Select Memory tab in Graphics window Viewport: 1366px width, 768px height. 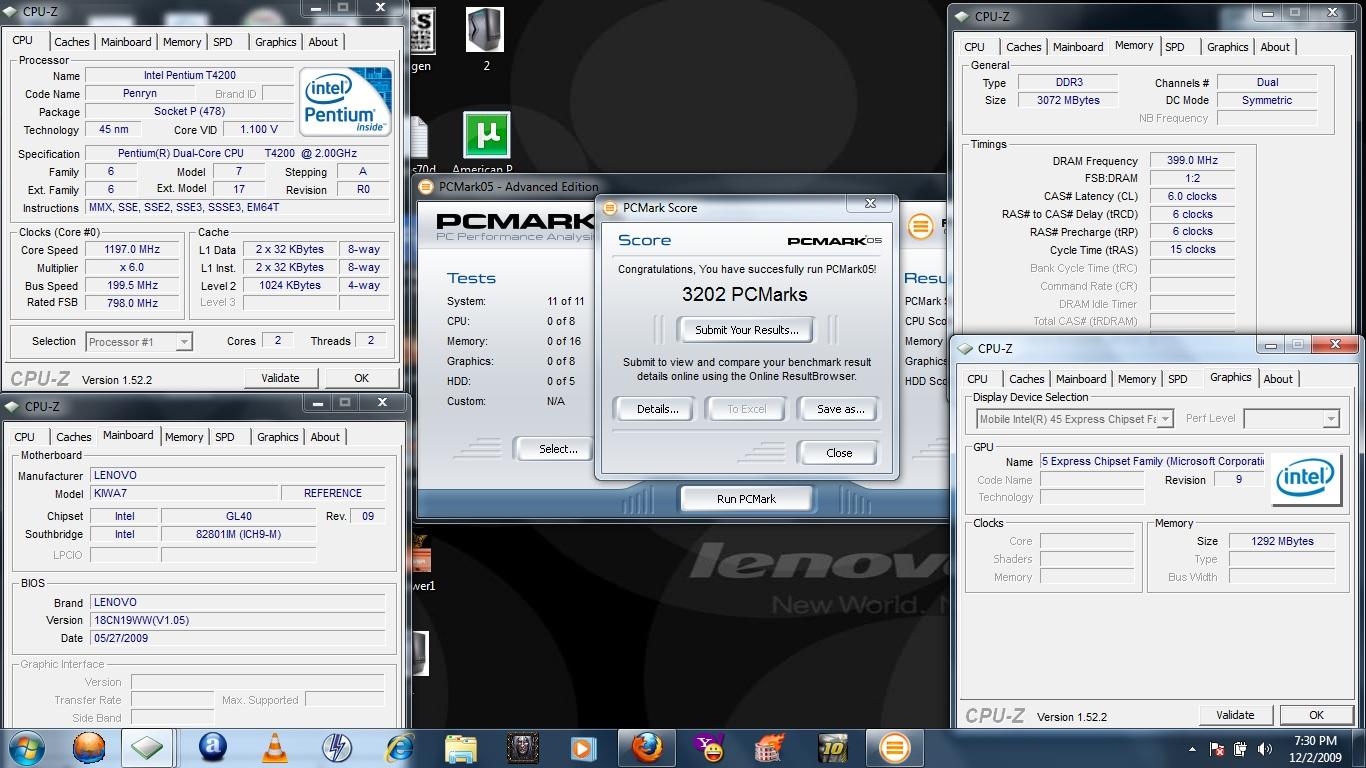[1137, 379]
